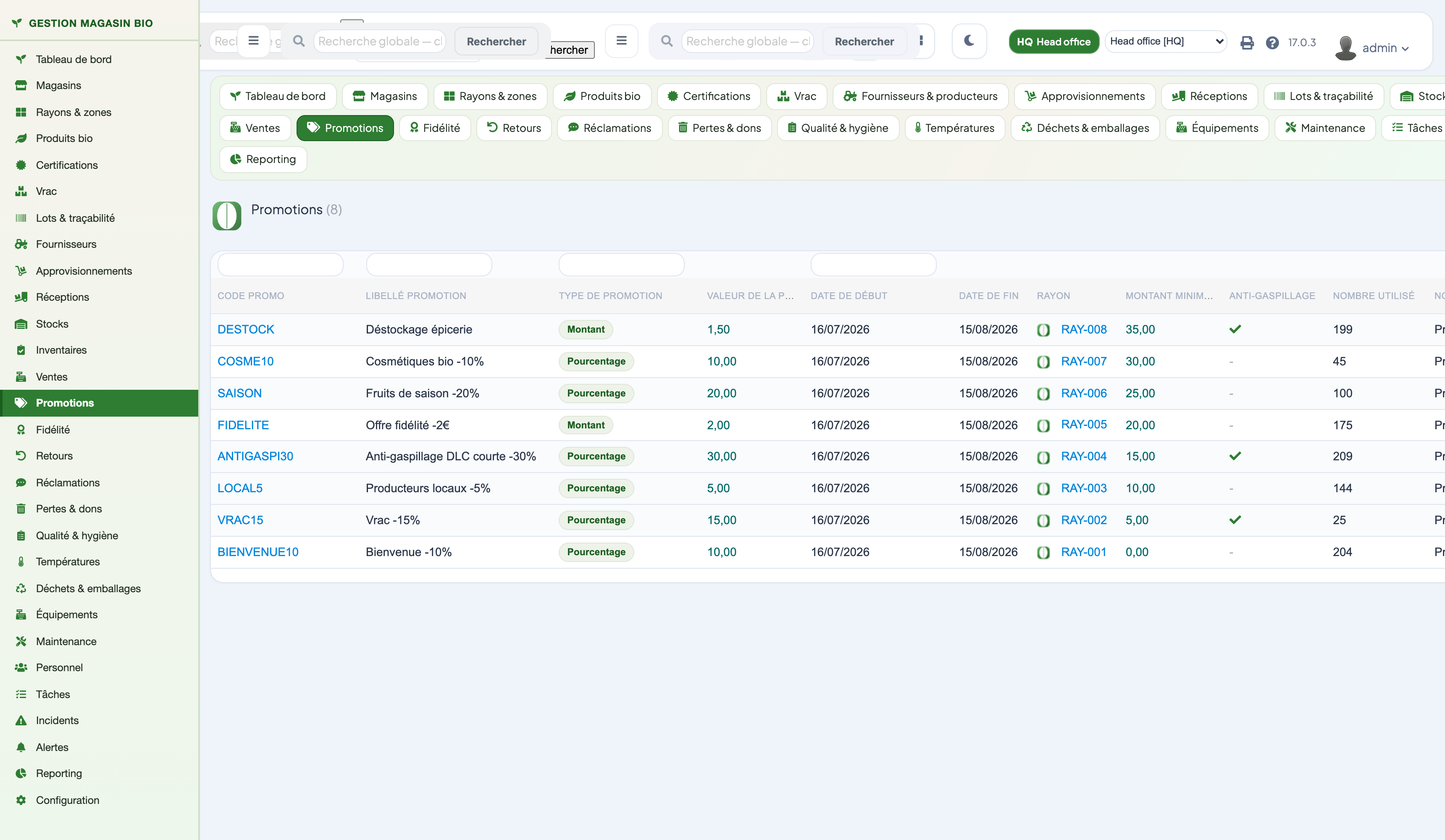Click the hamburger menu before second search bar

point(621,41)
